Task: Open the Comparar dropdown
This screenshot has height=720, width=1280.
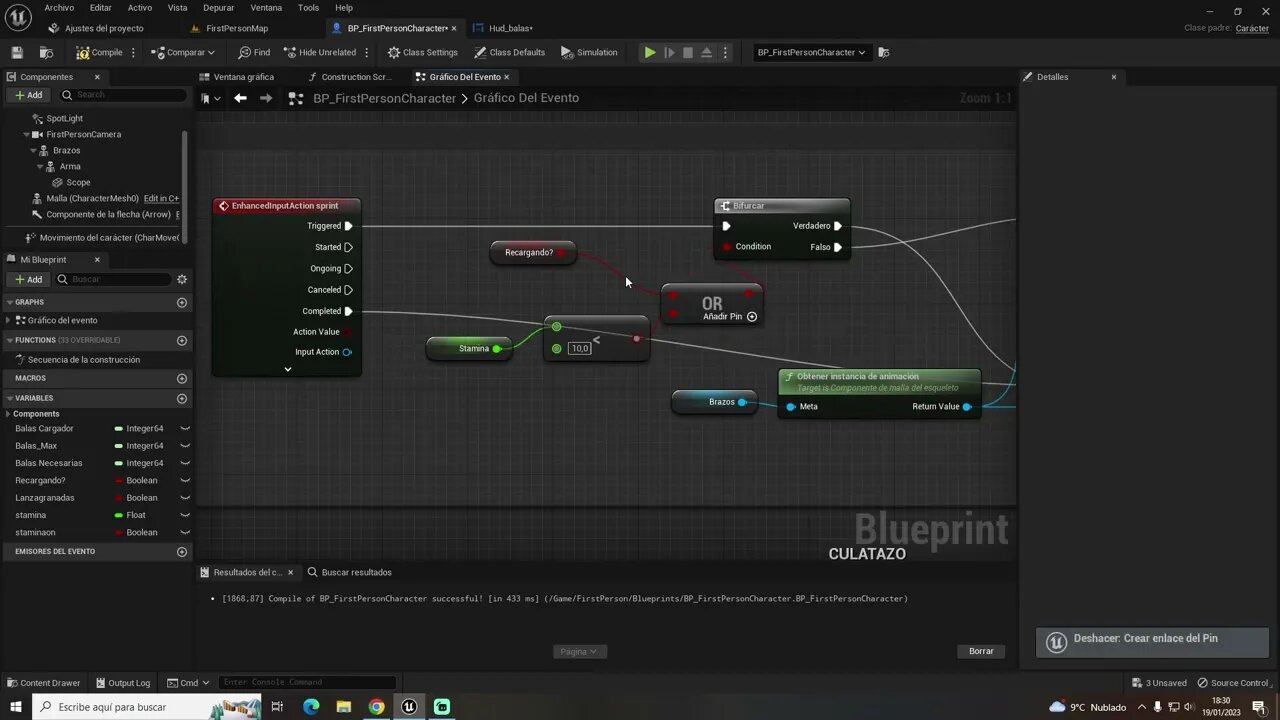Action: [x=183, y=52]
